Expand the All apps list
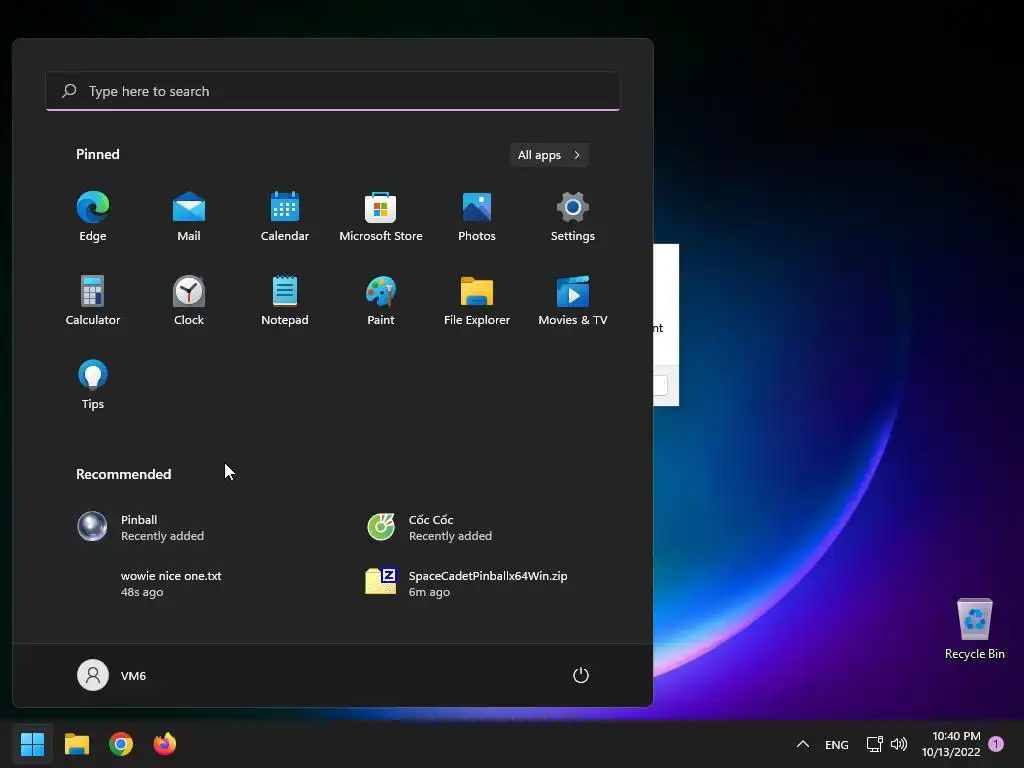This screenshot has width=1024, height=768. (x=549, y=155)
